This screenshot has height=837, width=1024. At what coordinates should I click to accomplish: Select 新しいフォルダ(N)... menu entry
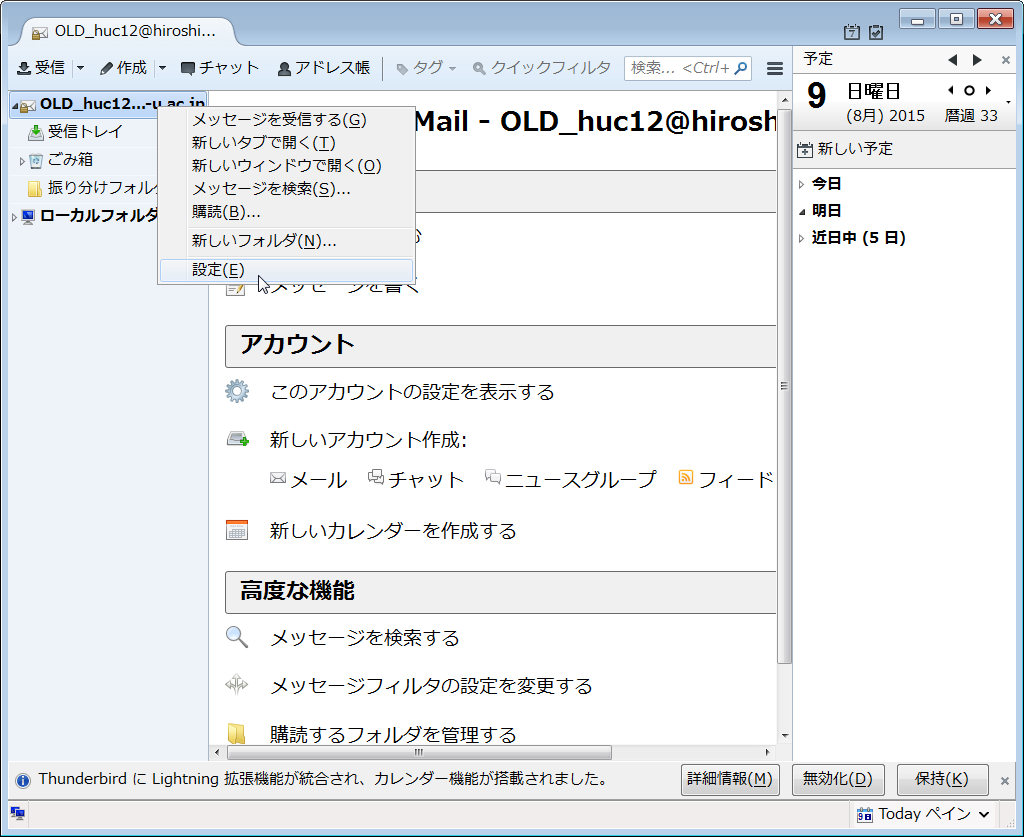pyautogui.click(x=286, y=241)
